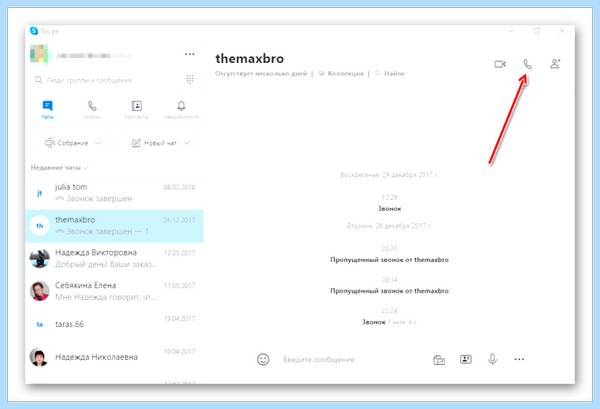Add people to the conversation
This screenshot has height=409, width=600.
pos(555,64)
